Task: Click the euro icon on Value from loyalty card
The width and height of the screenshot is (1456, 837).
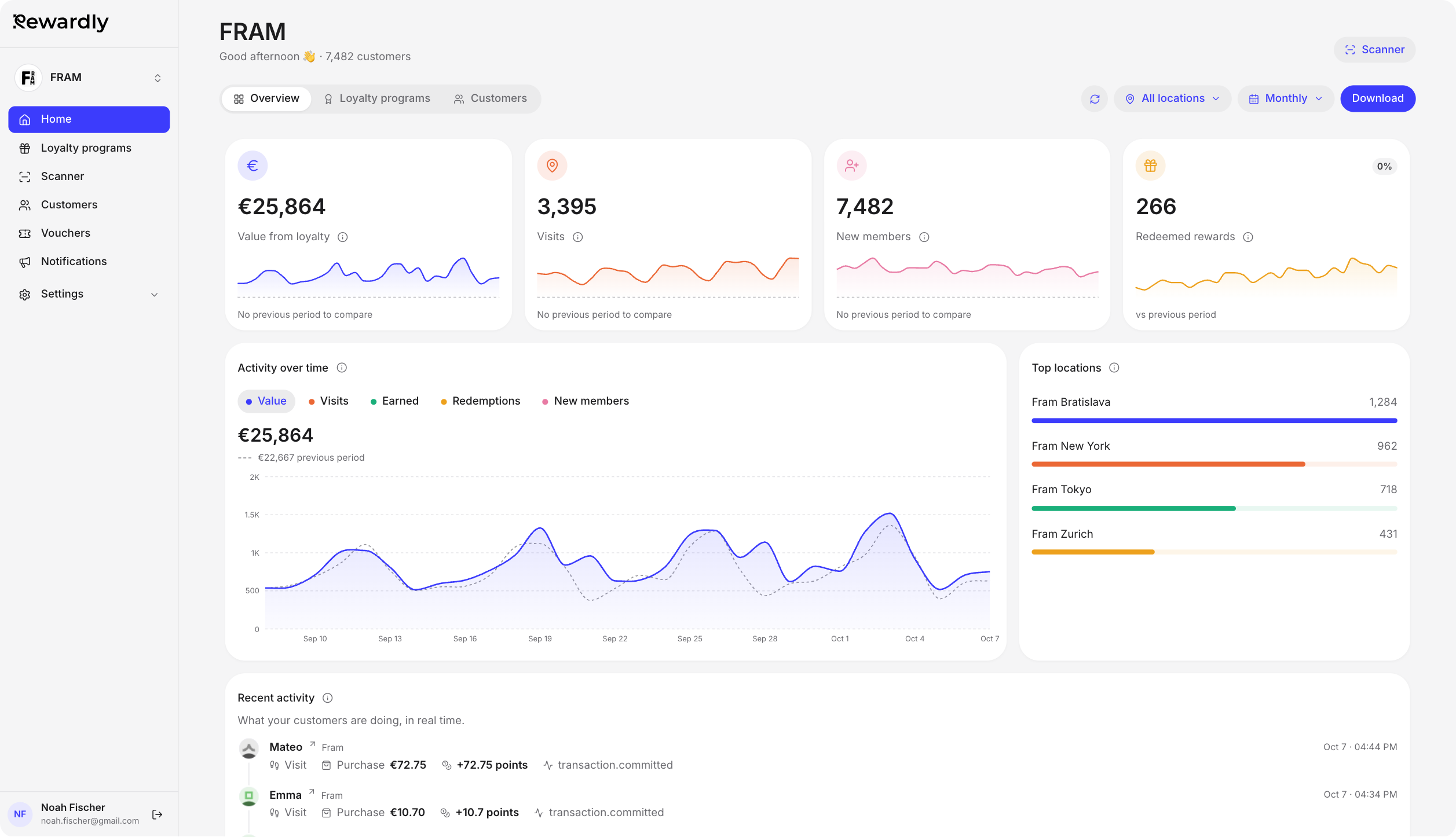Action: [253, 166]
